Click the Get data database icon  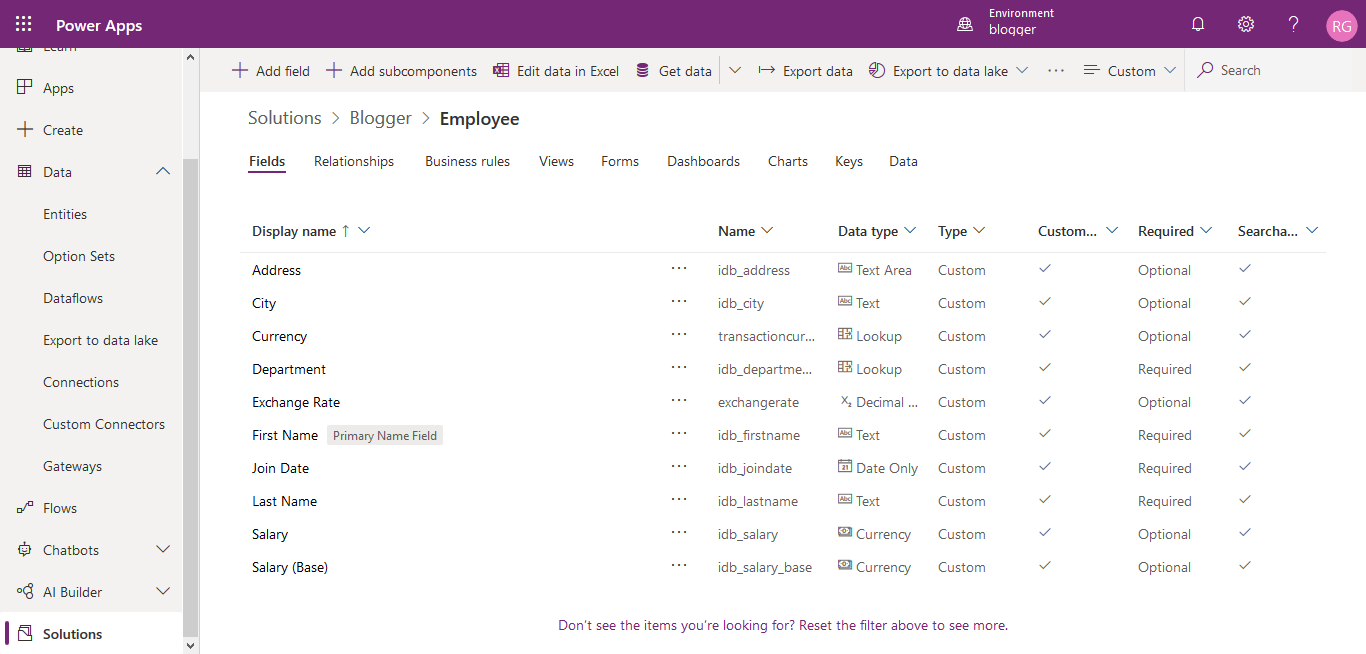(x=643, y=71)
